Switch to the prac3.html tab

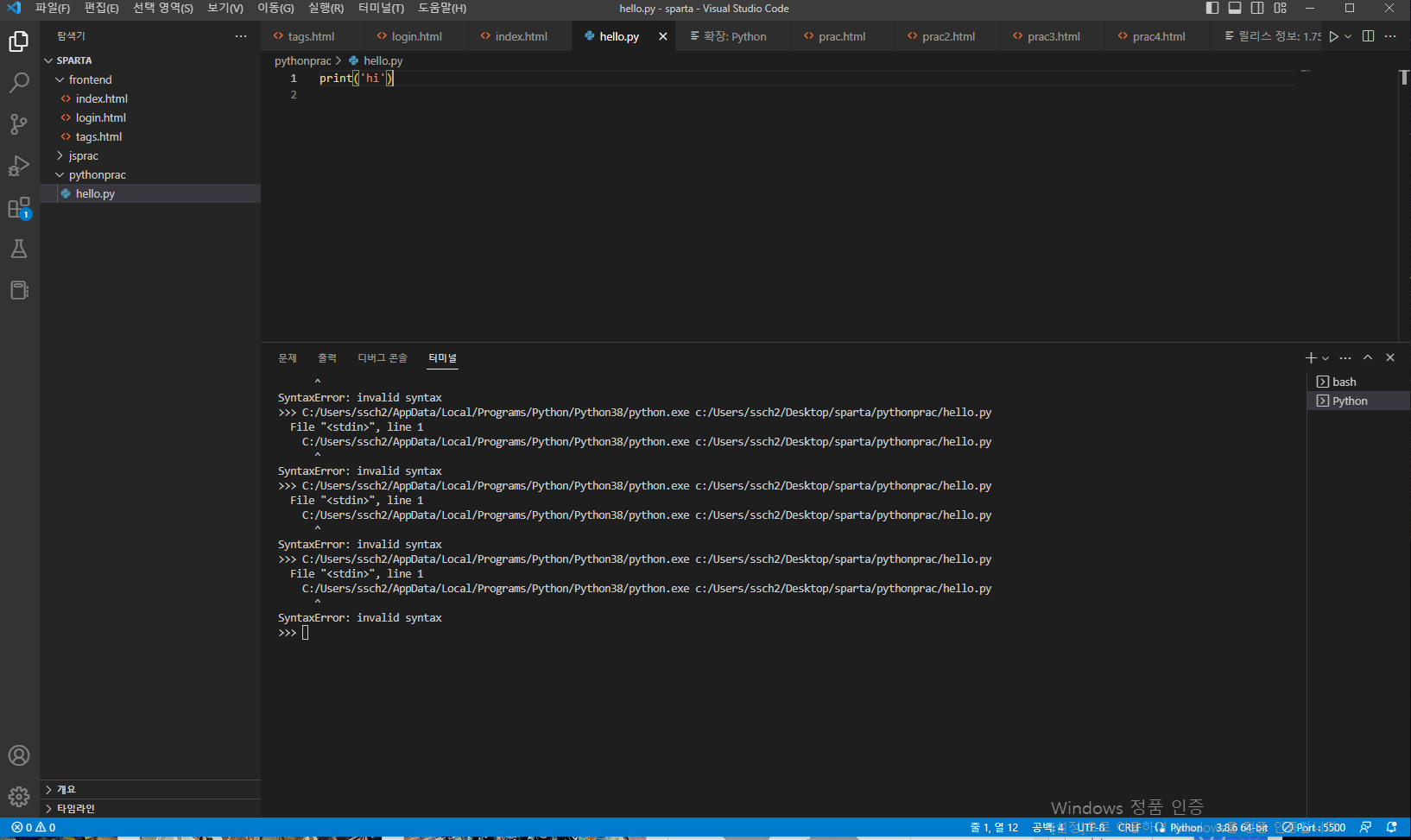pyautogui.click(x=1054, y=36)
